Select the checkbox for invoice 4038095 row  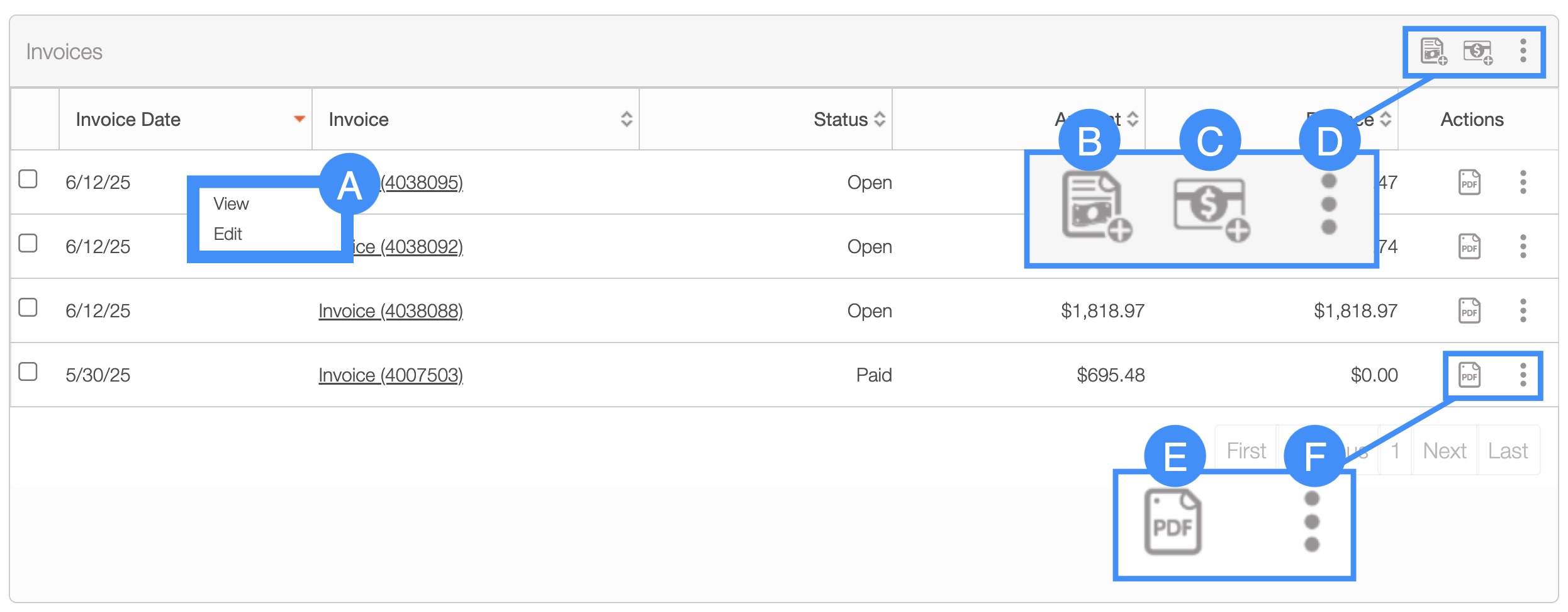28,179
